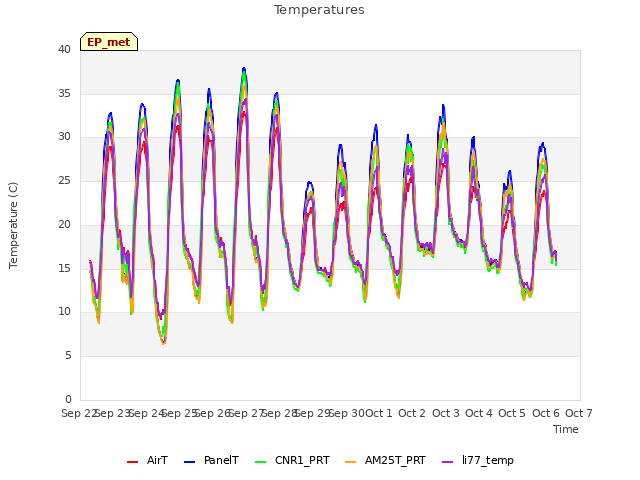Click the 30 y-axis tick label
The height and width of the screenshot is (480, 640).
click(x=64, y=137)
